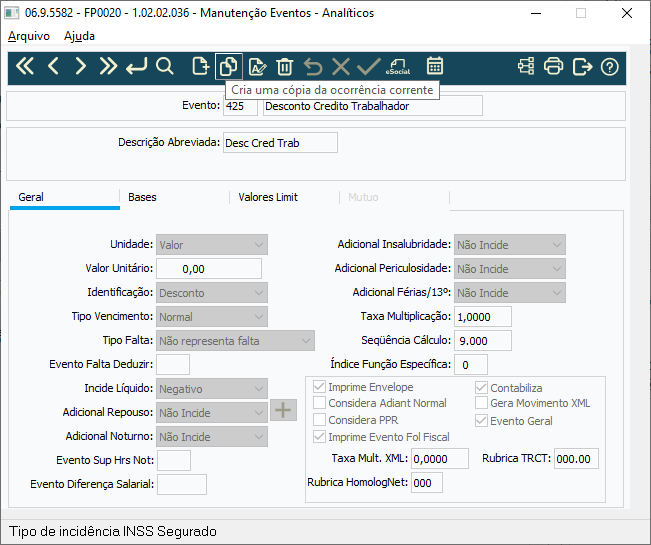Viewport: 651px width, 545px height.
Task: Toggle the Contabiliza checkbox
Action: tap(481, 387)
